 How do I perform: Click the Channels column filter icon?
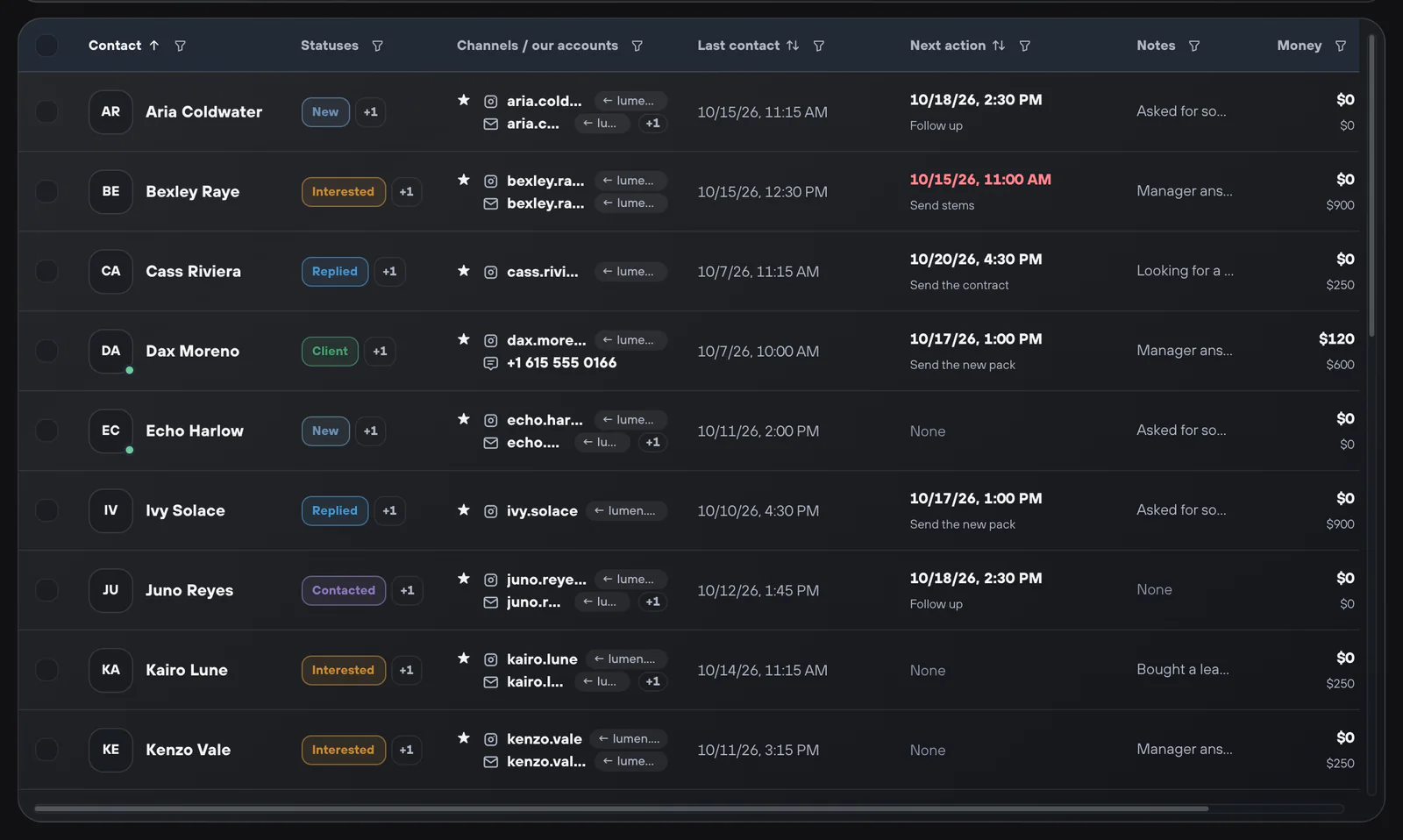pyautogui.click(x=637, y=46)
